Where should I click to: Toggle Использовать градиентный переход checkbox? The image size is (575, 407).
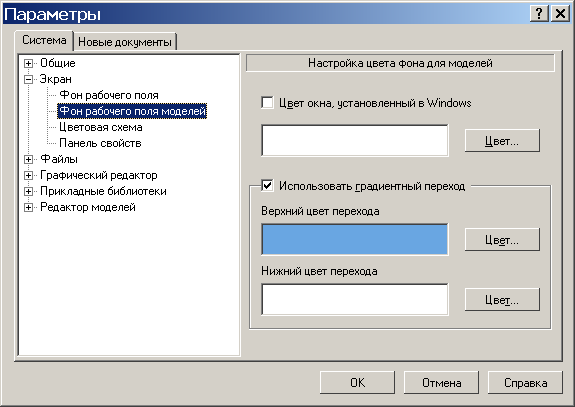coord(267,186)
